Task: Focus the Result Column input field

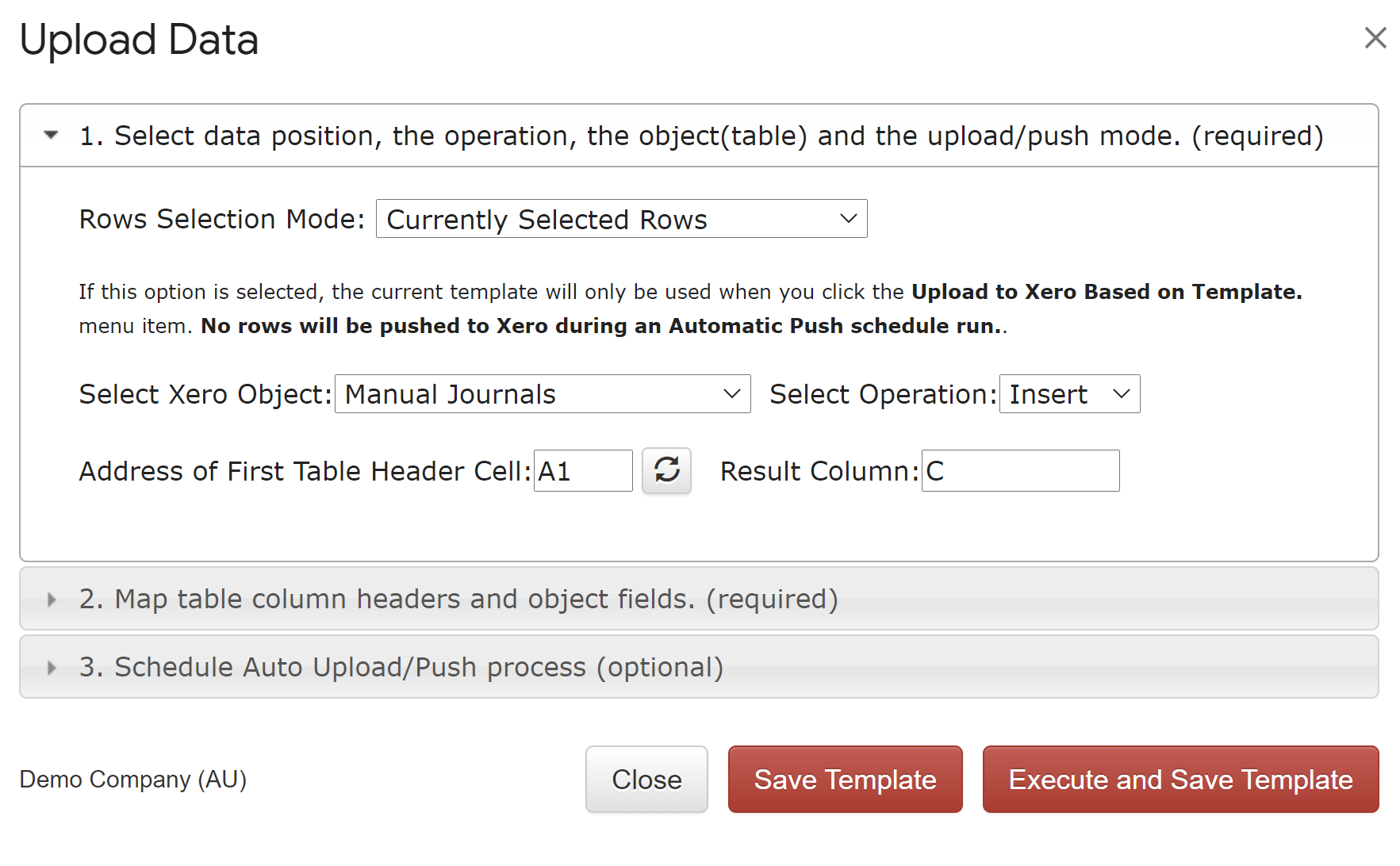Action: tap(1020, 471)
